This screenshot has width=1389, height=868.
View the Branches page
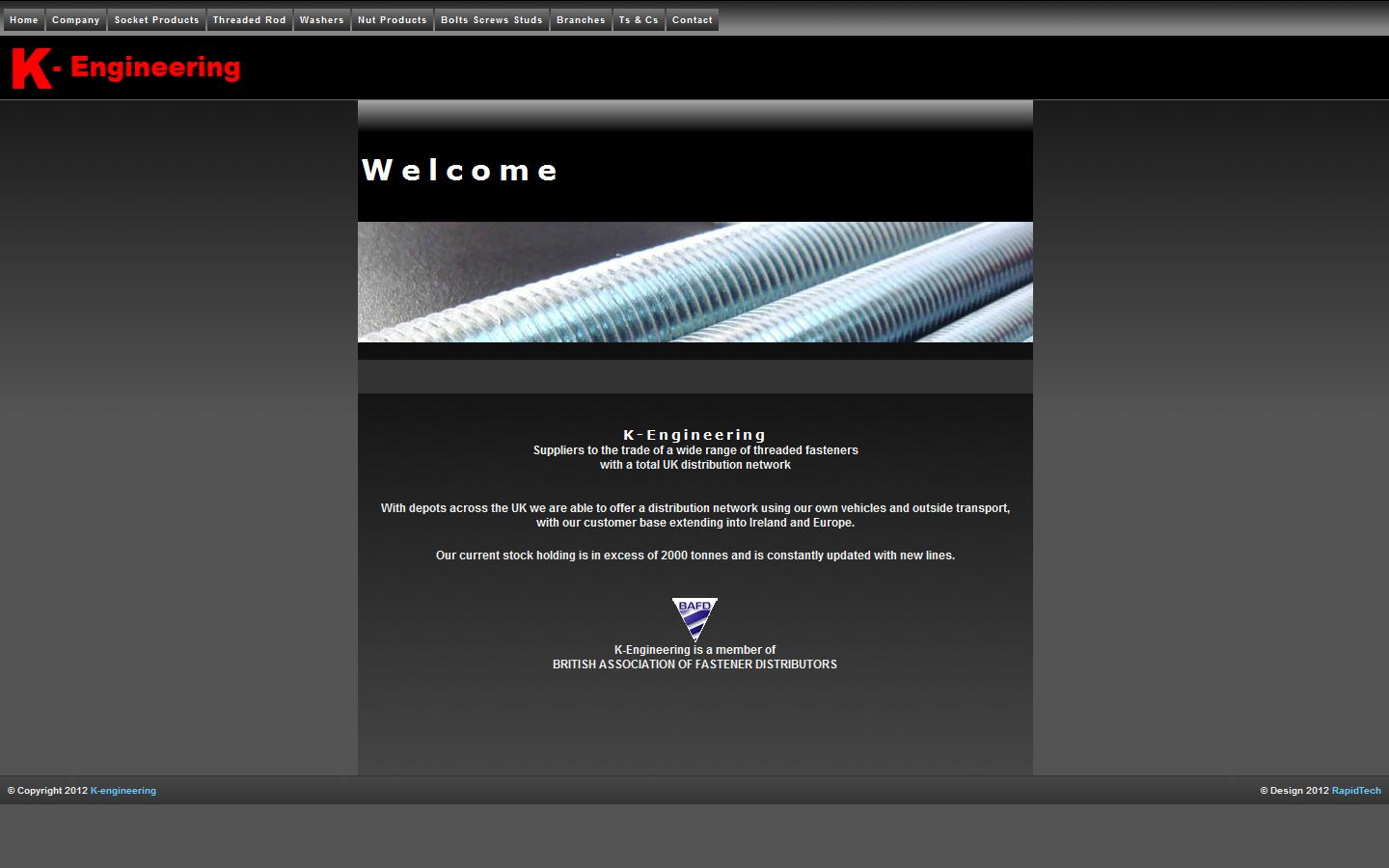click(x=581, y=19)
